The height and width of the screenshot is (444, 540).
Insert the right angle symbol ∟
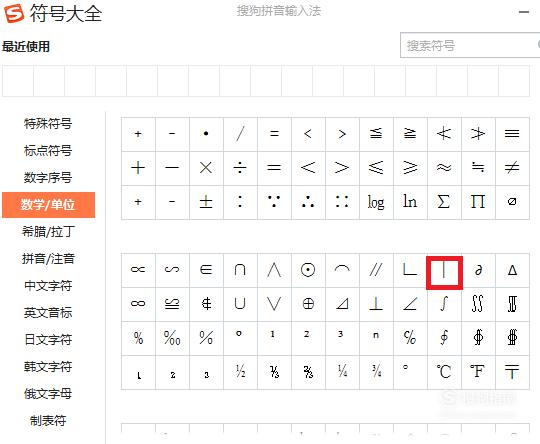point(410,270)
